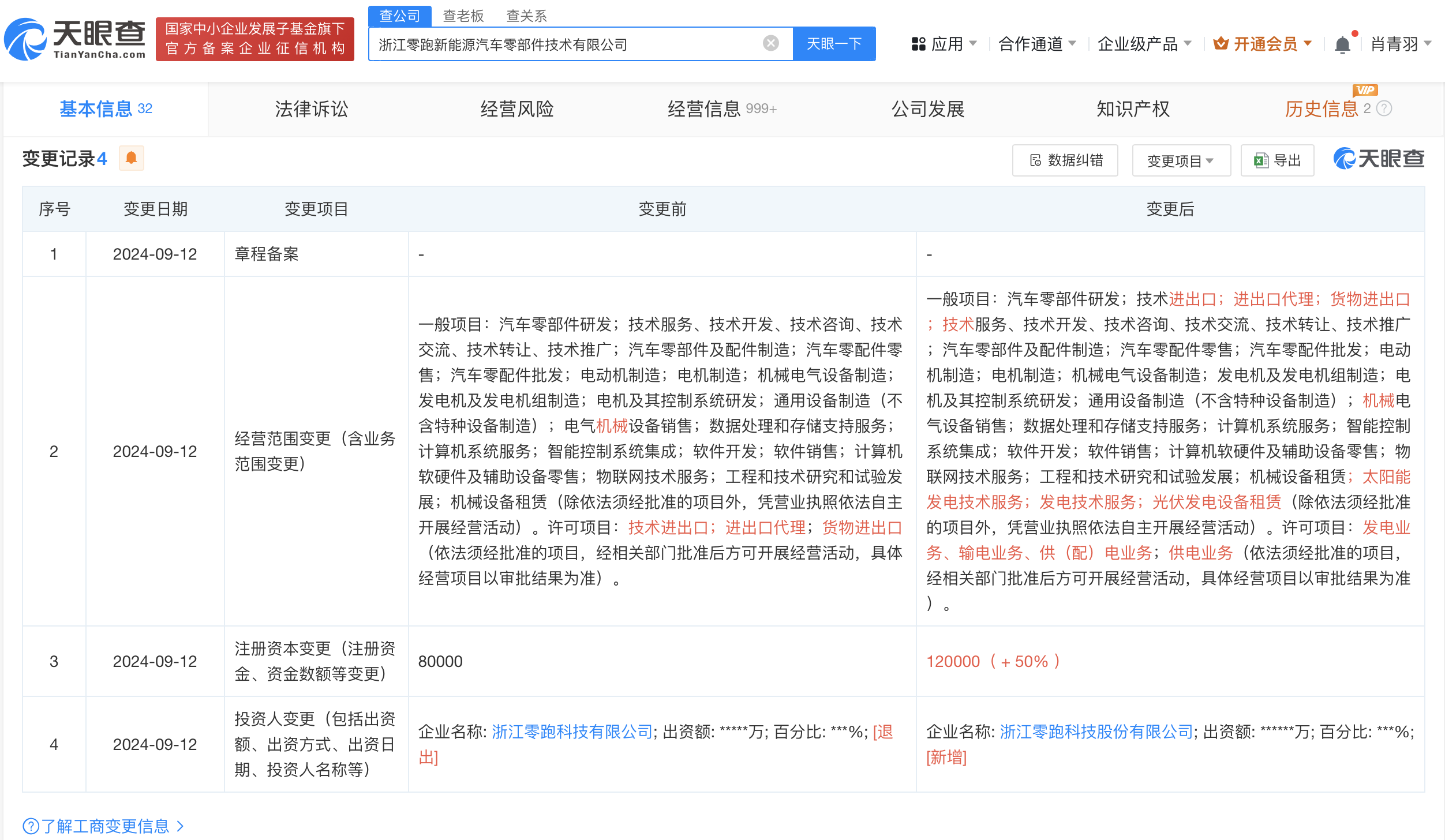Image resolution: width=1445 pixels, height=840 pixels.
Task: Open the 法律诉讼 tab
Action: point(311,109)
